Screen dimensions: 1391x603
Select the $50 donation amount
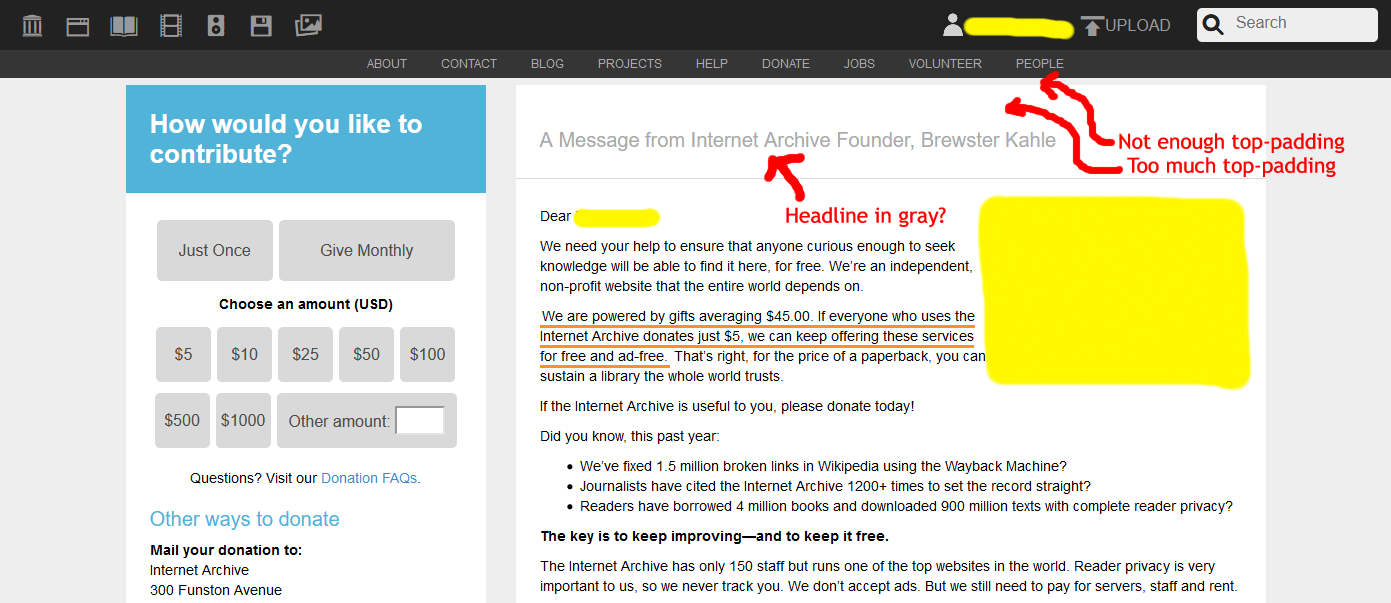coord(366,354)
